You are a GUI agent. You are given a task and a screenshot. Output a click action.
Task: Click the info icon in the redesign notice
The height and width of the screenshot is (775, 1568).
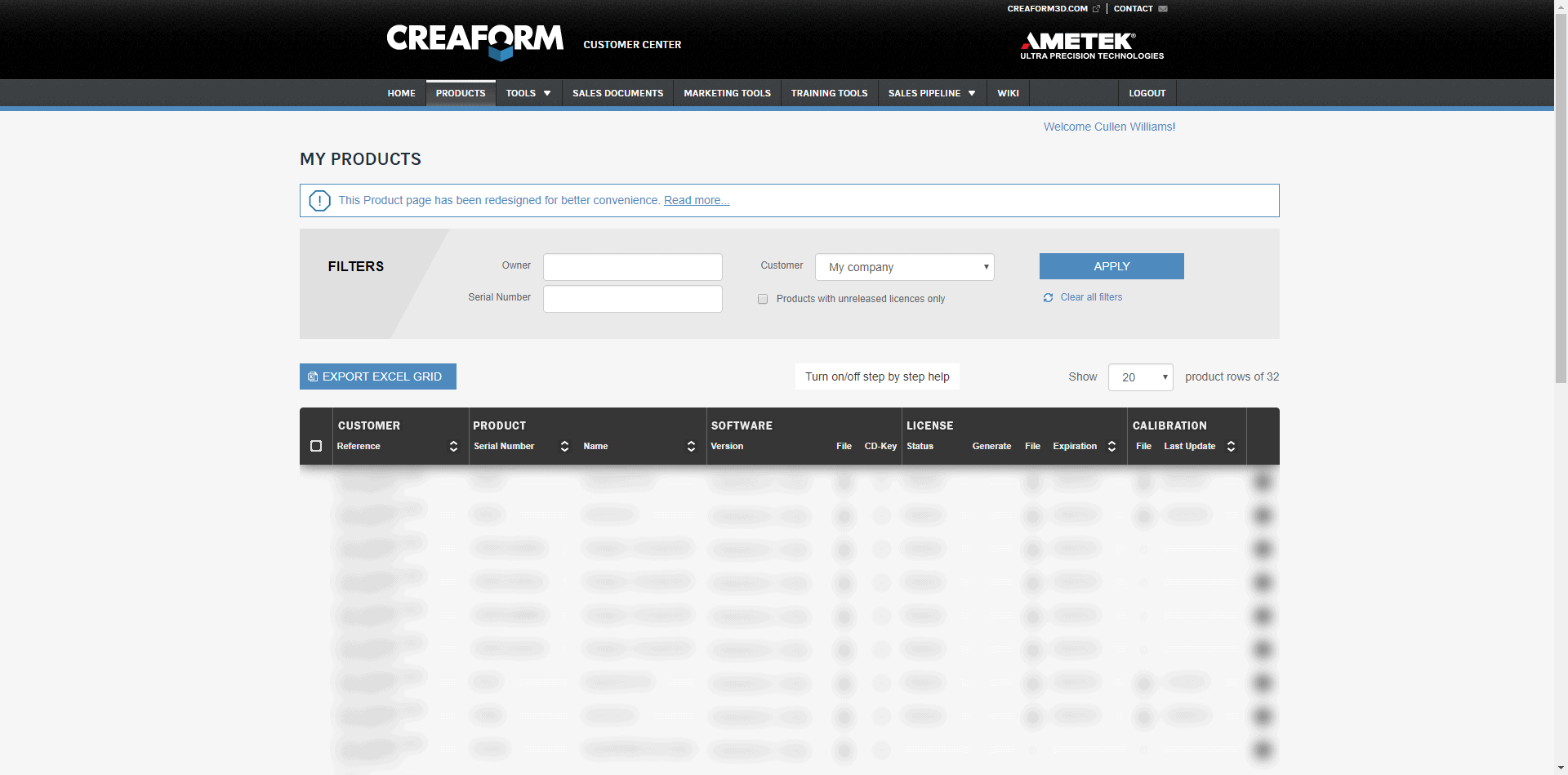[319, 200]
